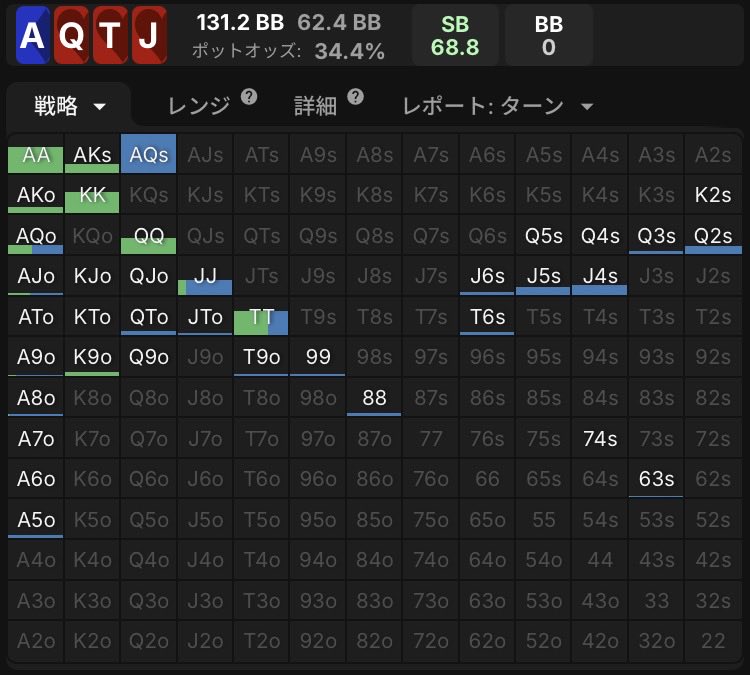Select the Q3s hand cell
This screenshot has width=750, height=675.
[656, 235]
